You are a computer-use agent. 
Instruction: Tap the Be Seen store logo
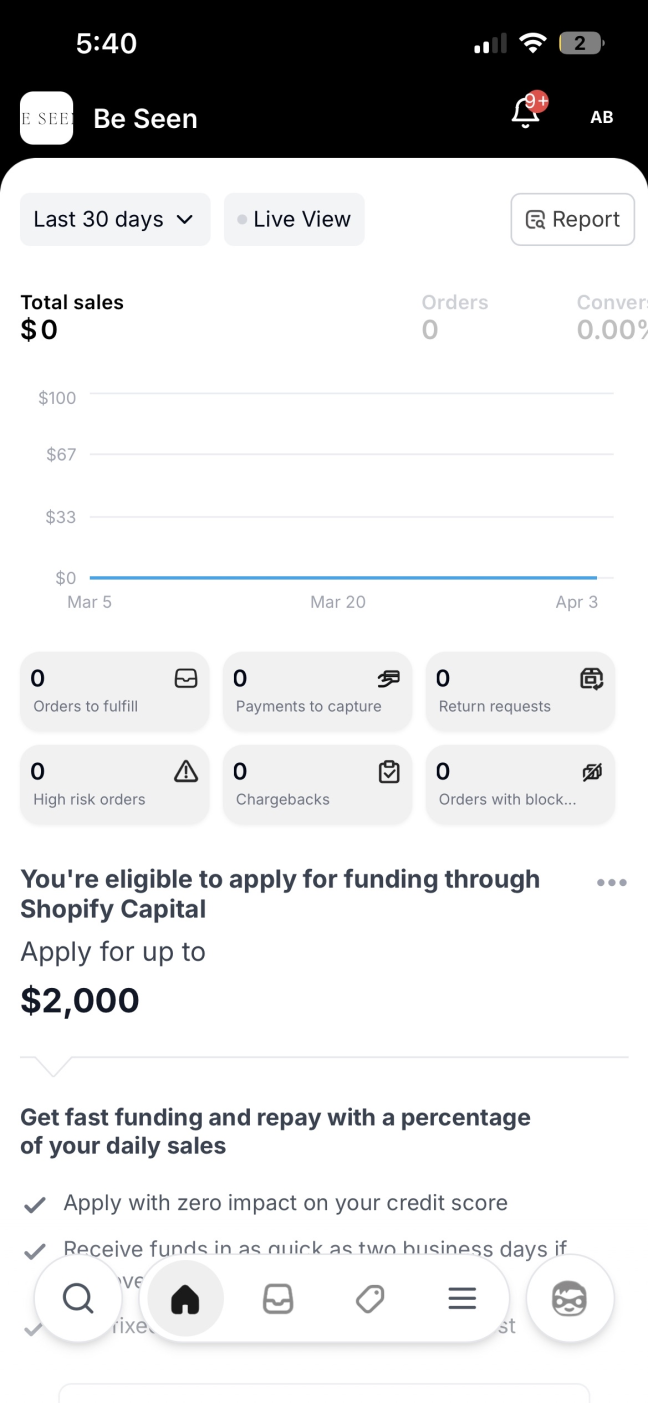pos(46,118)
